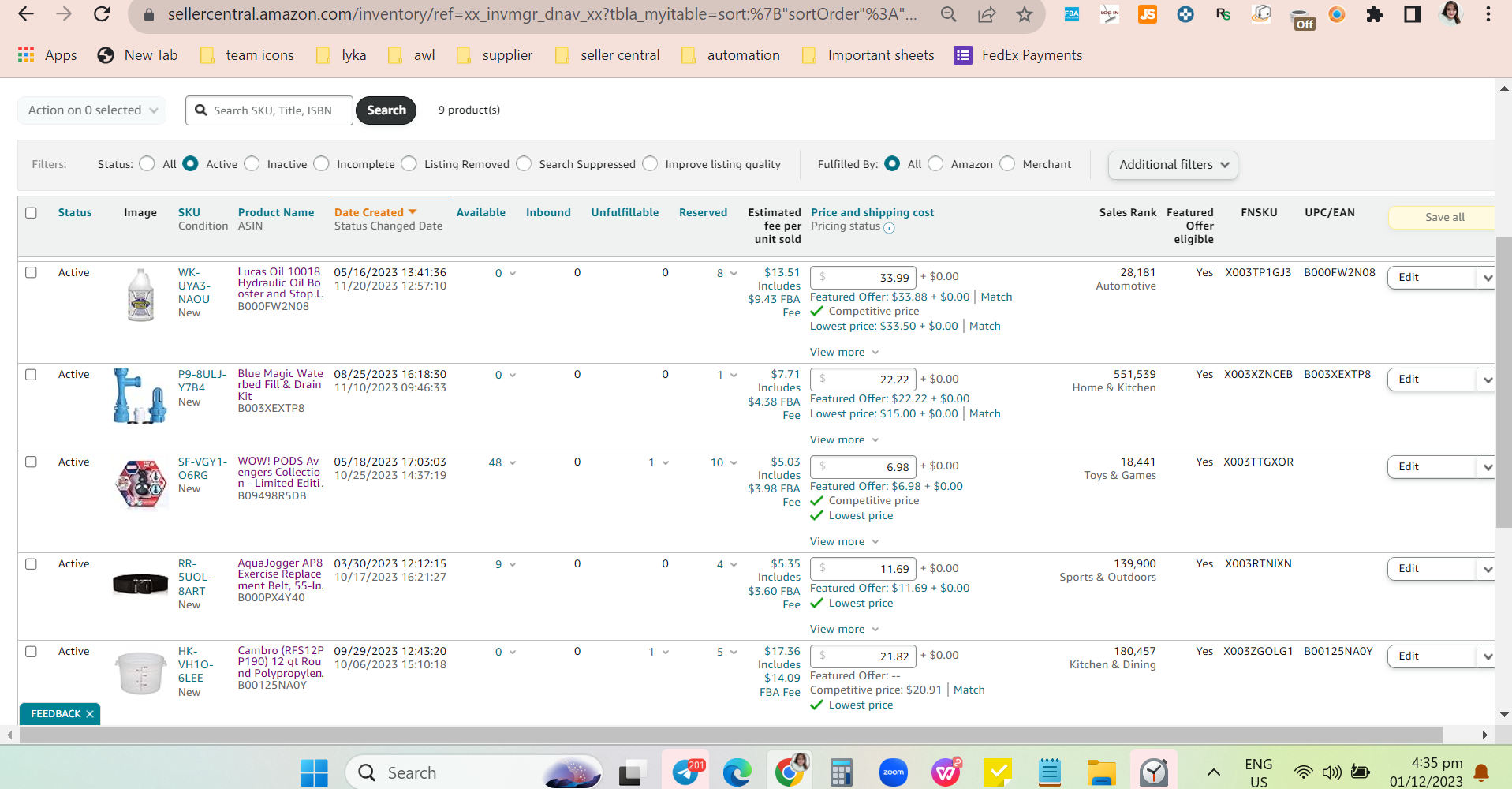
Task: Open the Edit dropdown arrow for Lucas Oil
Action: click(x=1488, y=278)
